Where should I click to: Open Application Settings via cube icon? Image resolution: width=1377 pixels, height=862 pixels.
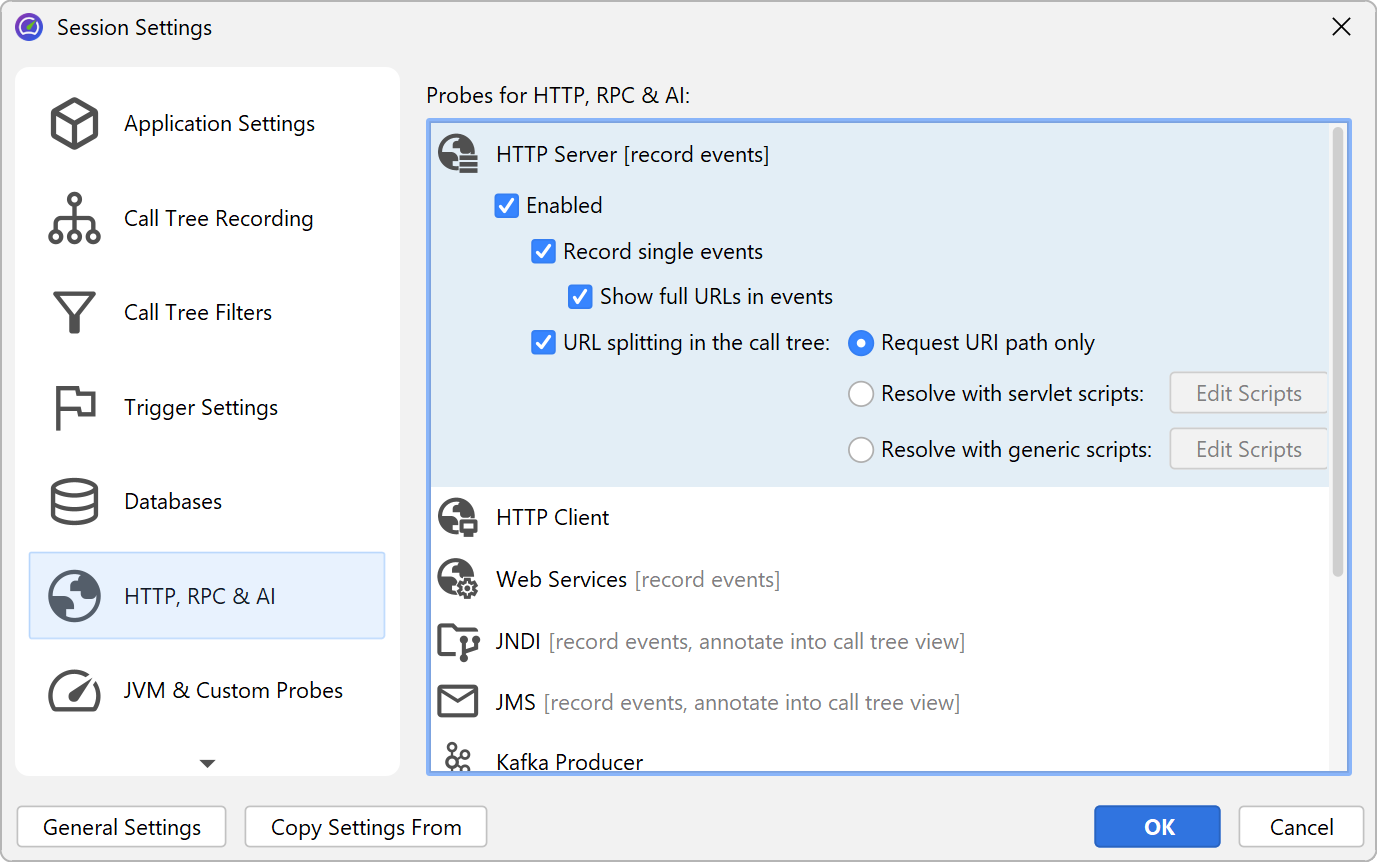[74, 124]
